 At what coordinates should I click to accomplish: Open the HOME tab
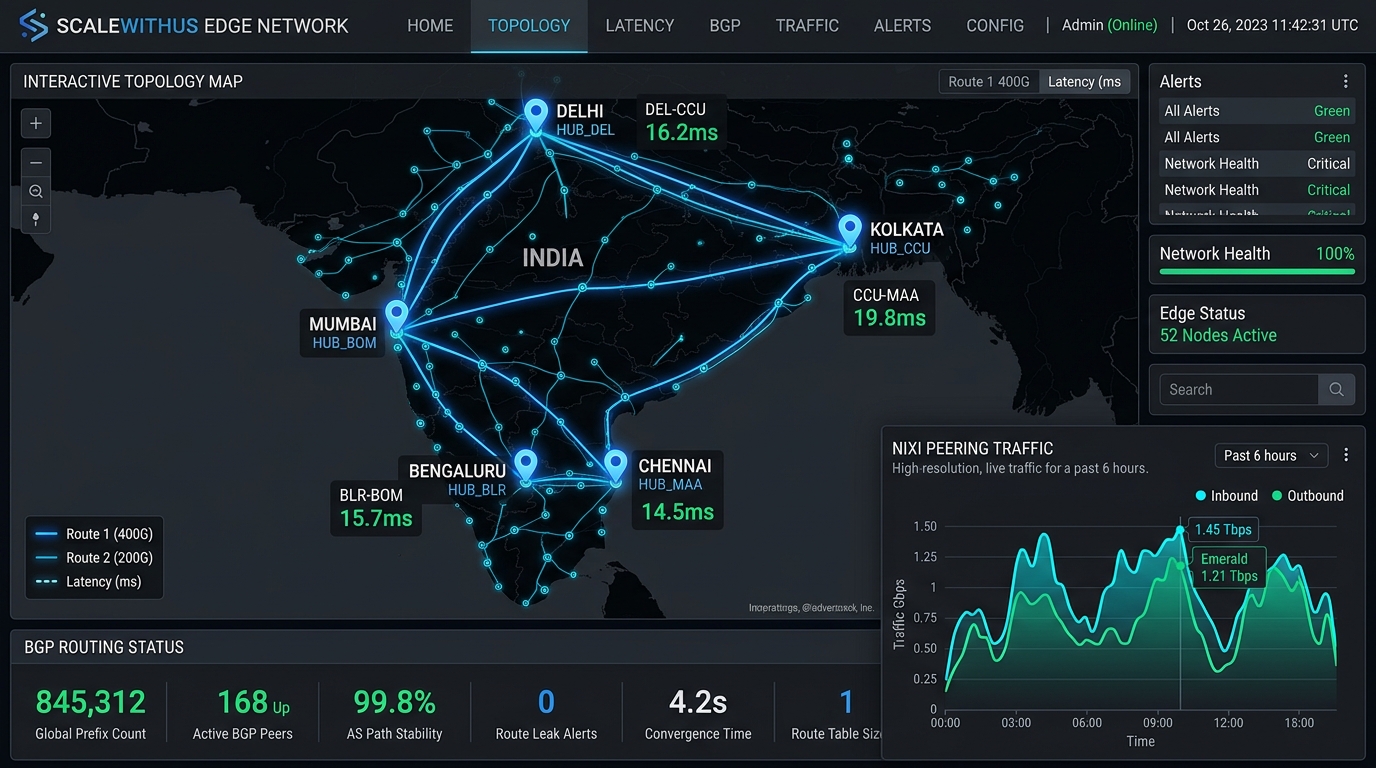click(430, 26)
